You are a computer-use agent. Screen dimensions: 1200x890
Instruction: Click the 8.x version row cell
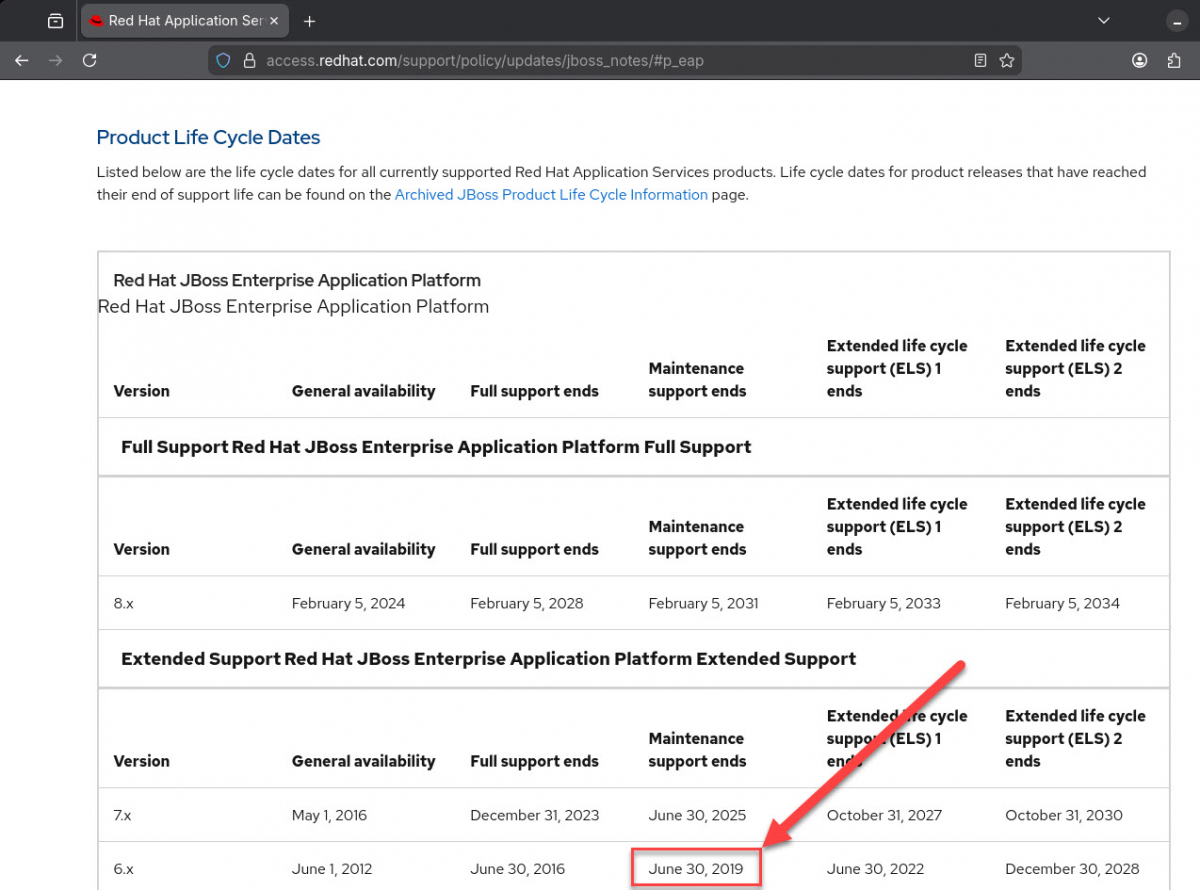(124, 603)
